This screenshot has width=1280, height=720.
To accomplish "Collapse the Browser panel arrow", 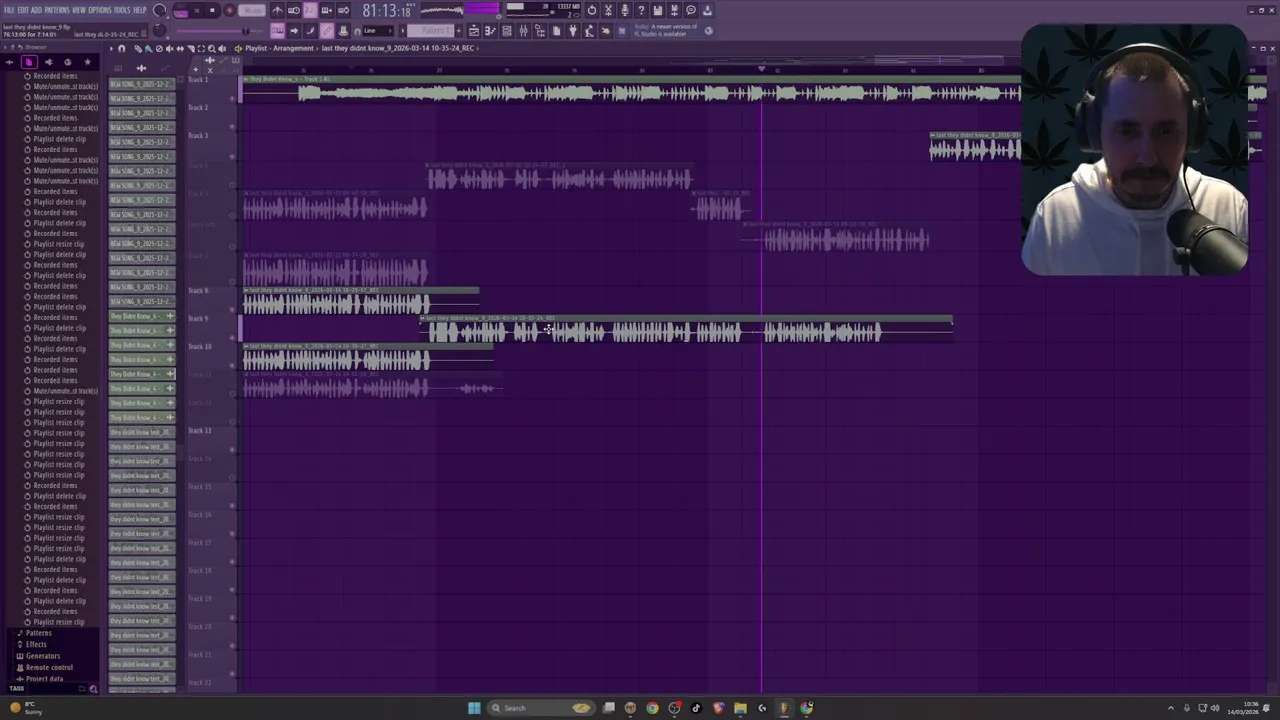I will click(5, 47).
